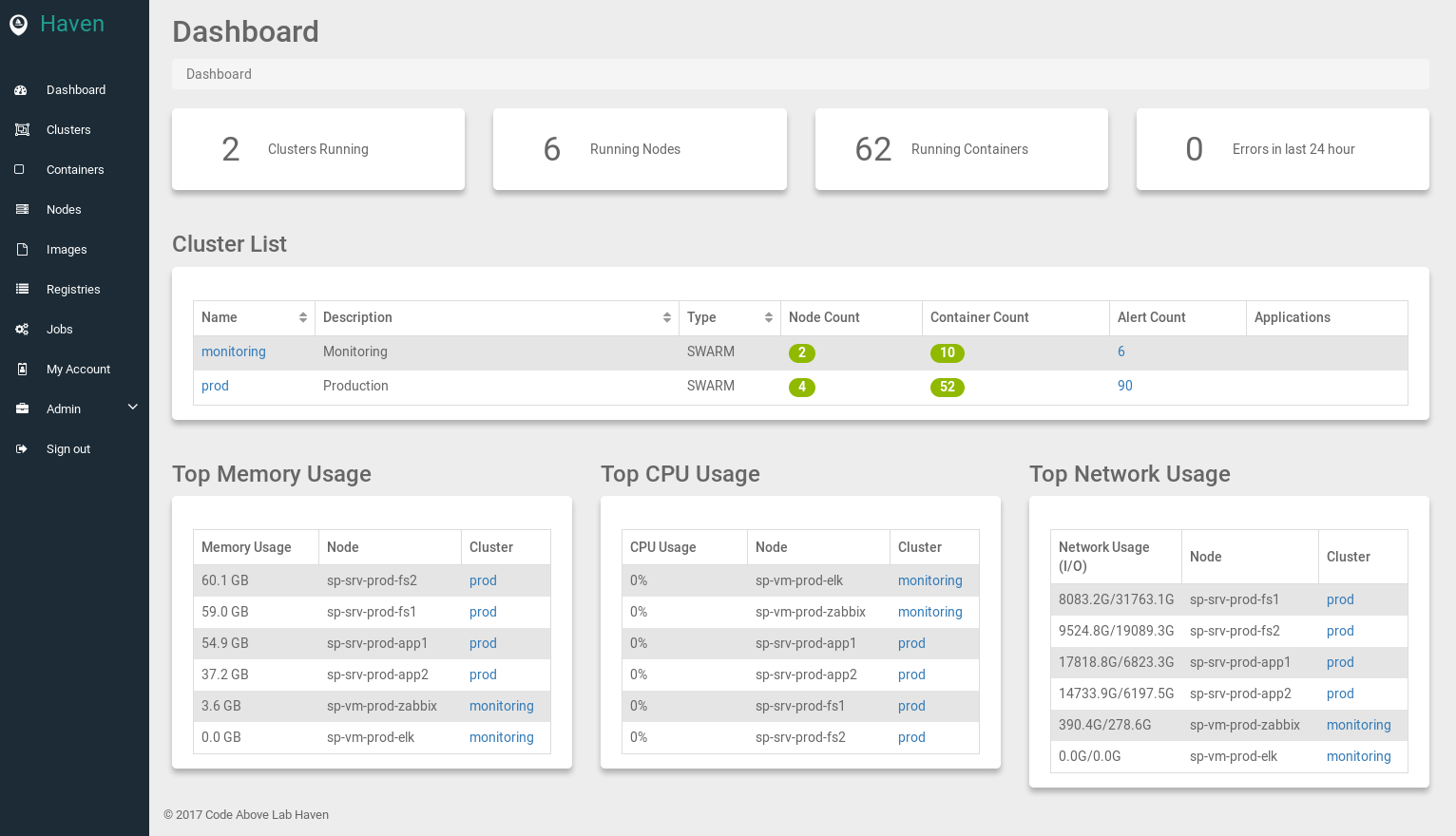Viewport: 1456px width, 836px height.
Task: Click the Haven logo icon
Action: point(18,25)
